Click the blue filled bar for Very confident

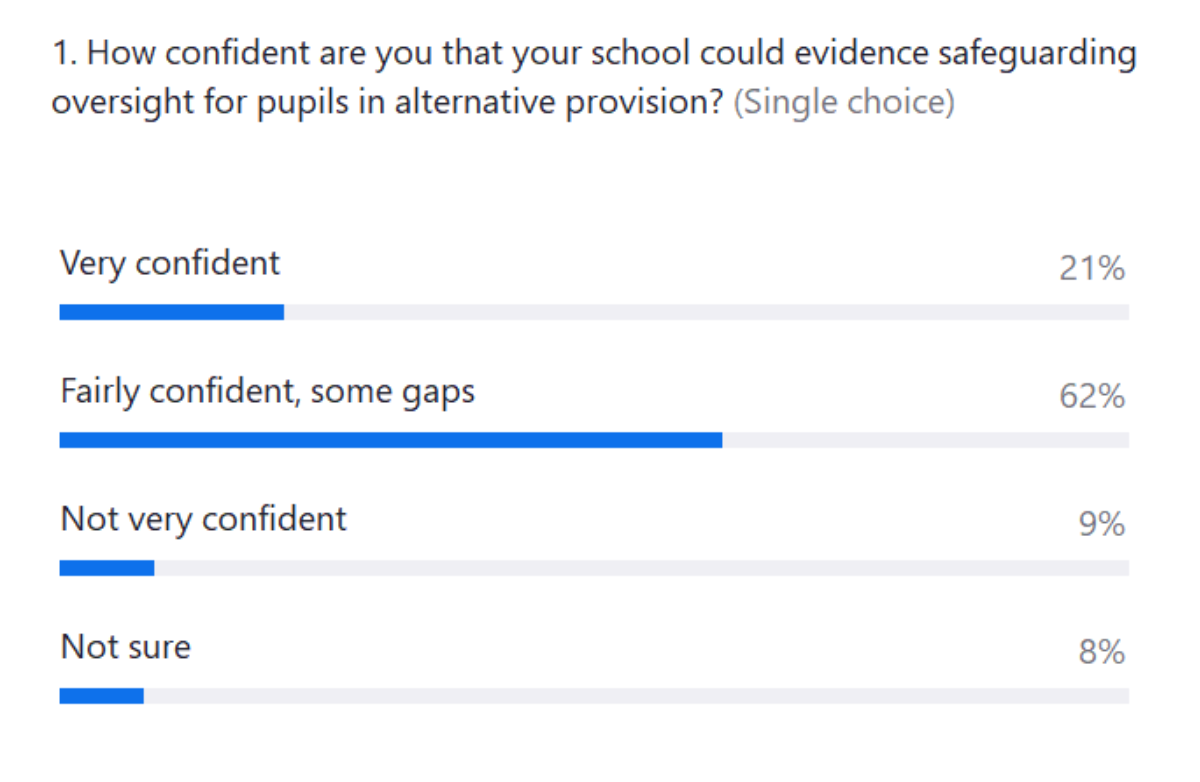[171, 312]
